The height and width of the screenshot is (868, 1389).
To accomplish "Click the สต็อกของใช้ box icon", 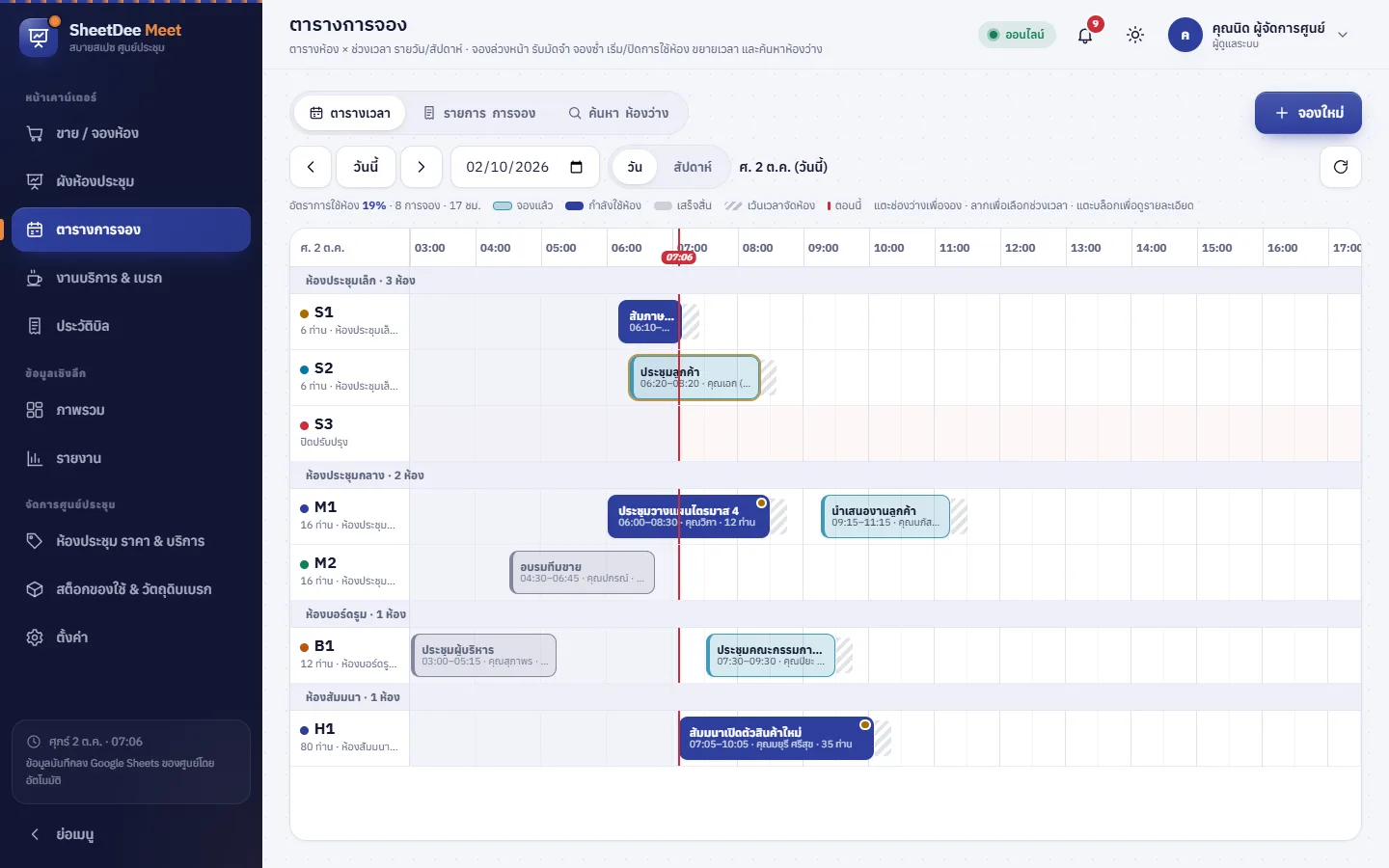I will [x=35, y=589].
